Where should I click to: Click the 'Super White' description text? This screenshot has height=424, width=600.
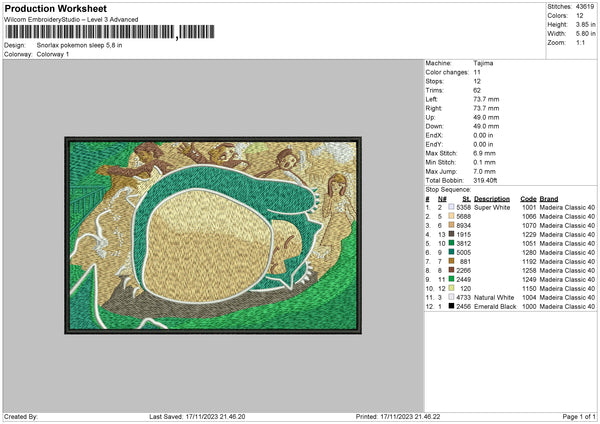click(492, 207)
